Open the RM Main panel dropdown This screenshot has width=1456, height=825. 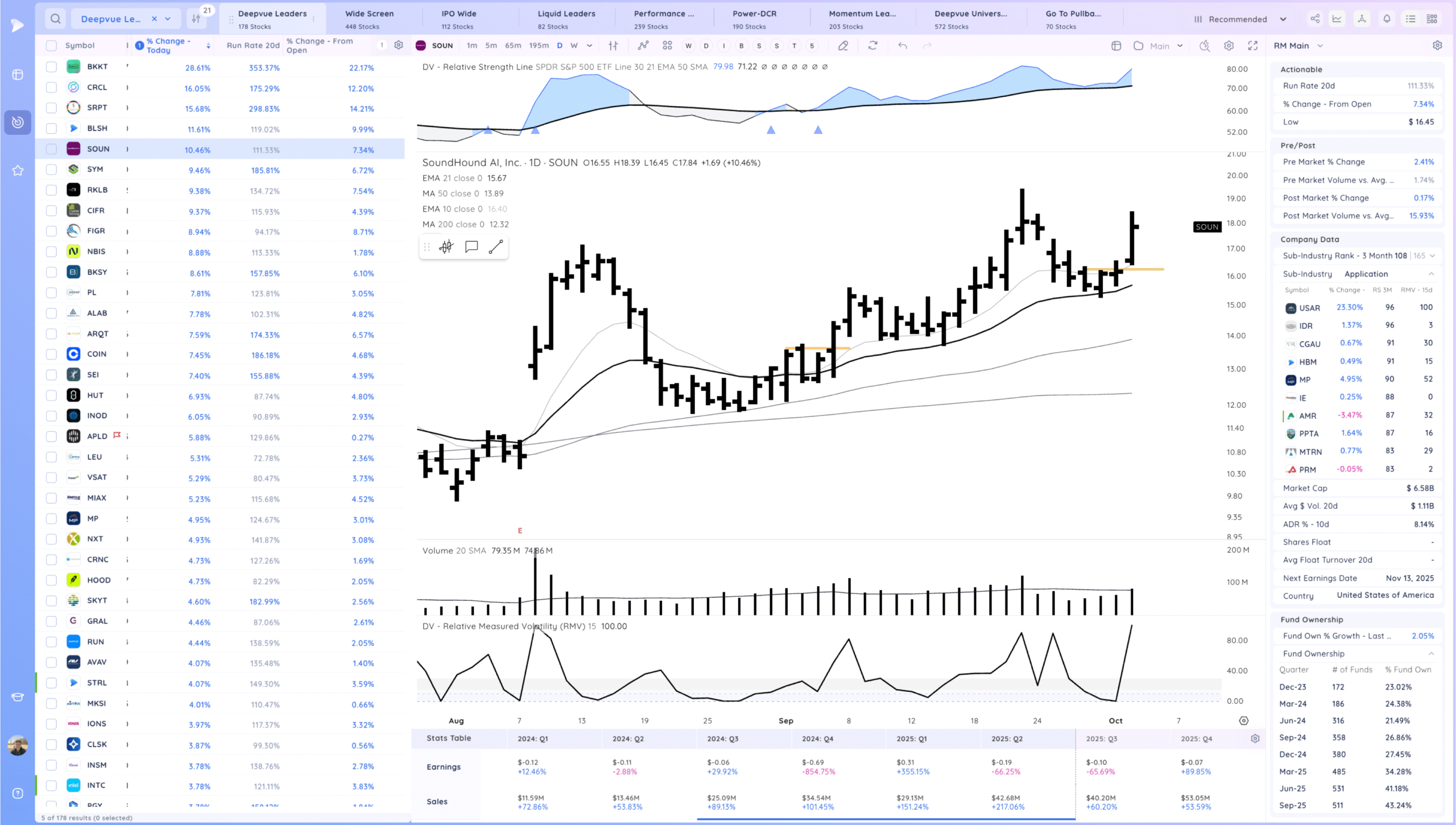(x=1319, y=46)
